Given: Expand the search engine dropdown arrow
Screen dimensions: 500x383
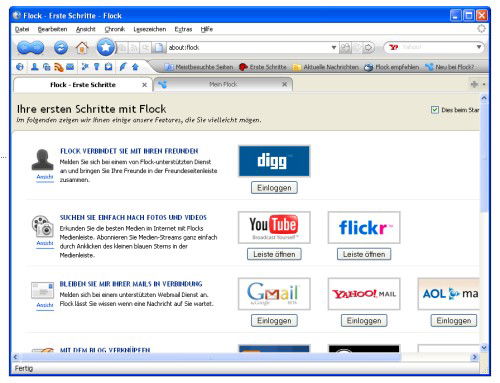Looking at the screenshot, I should click(479, 47).
